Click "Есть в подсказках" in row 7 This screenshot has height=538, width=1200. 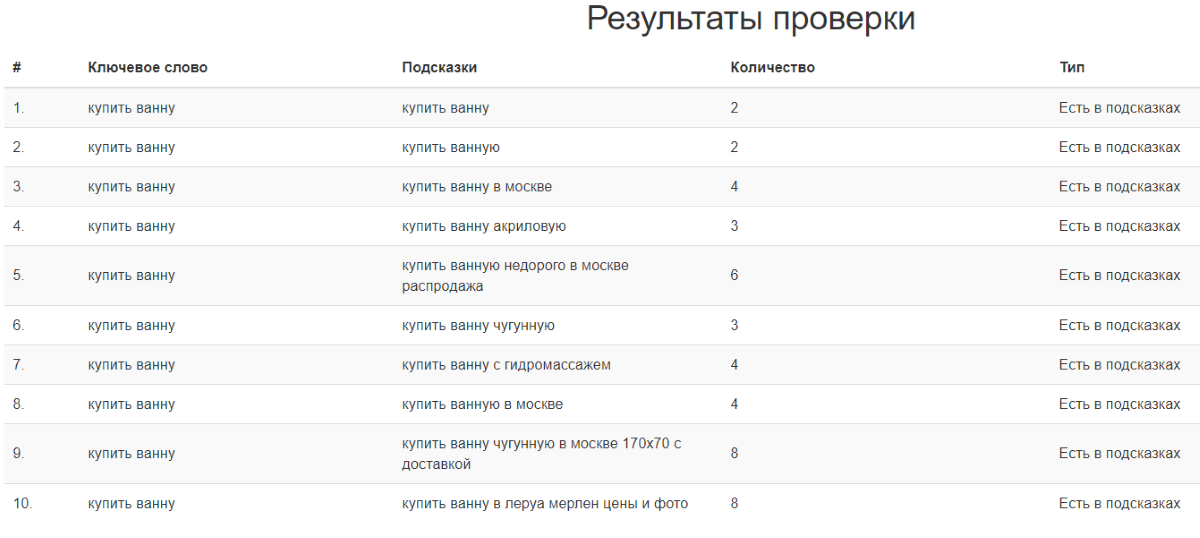point(1119,365)
